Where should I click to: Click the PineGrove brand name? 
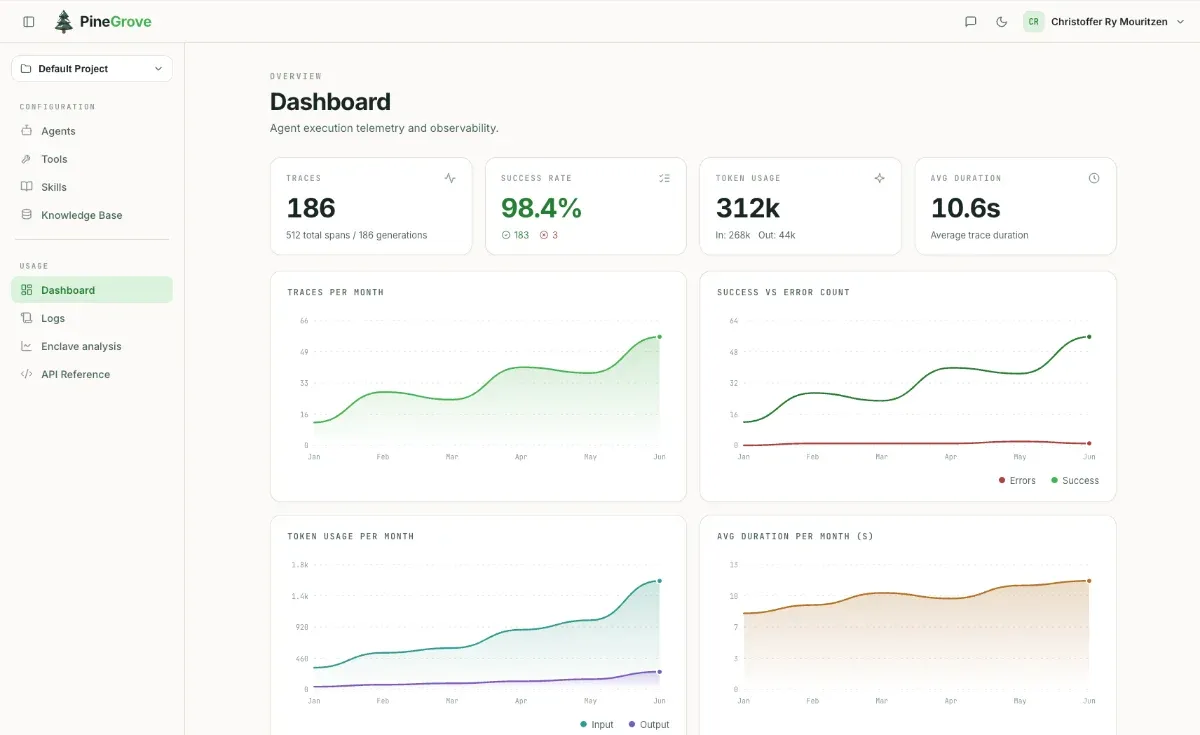point(116,21)
